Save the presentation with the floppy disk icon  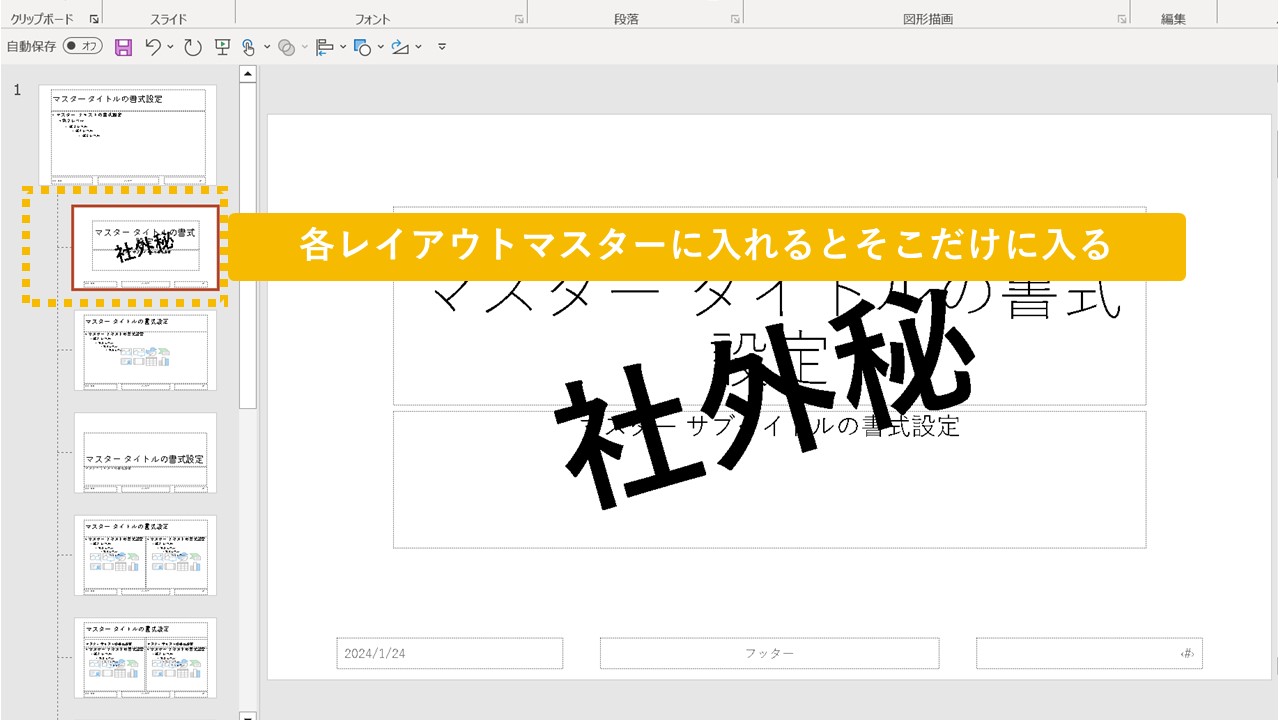tap(124, 46)
